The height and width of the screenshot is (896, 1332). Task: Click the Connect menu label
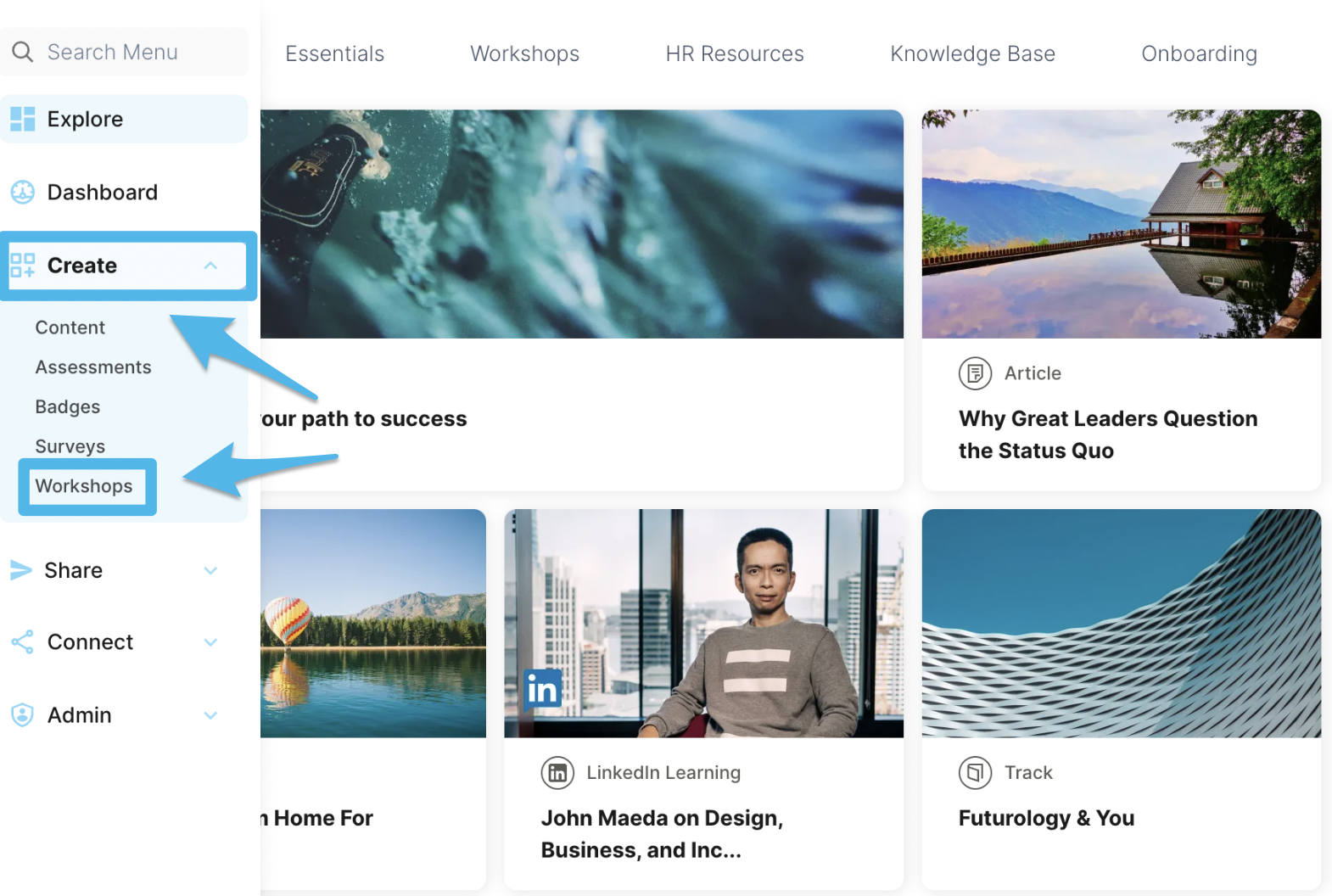90,642
